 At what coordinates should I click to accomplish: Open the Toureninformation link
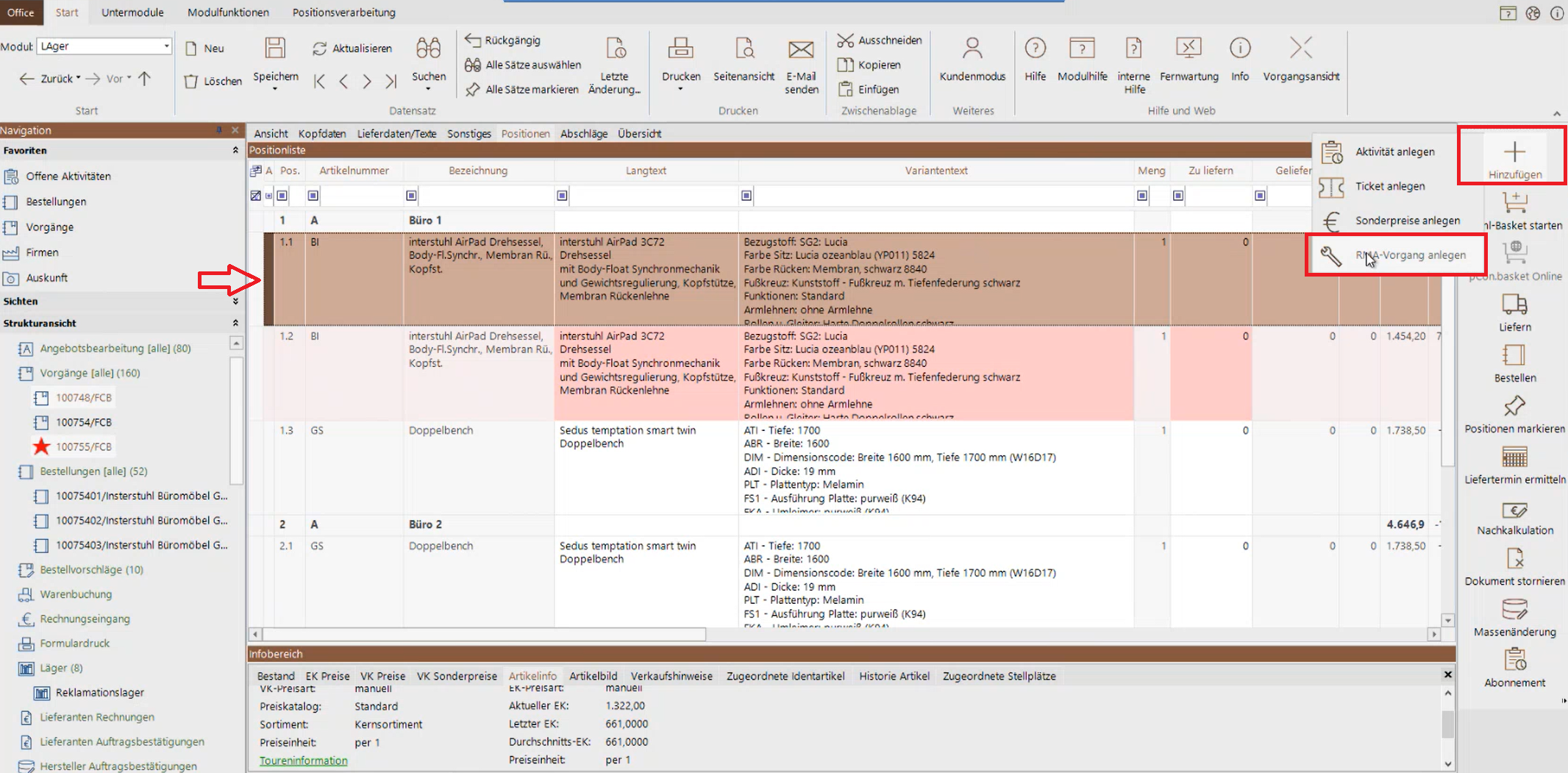click(x=303, y=760)
